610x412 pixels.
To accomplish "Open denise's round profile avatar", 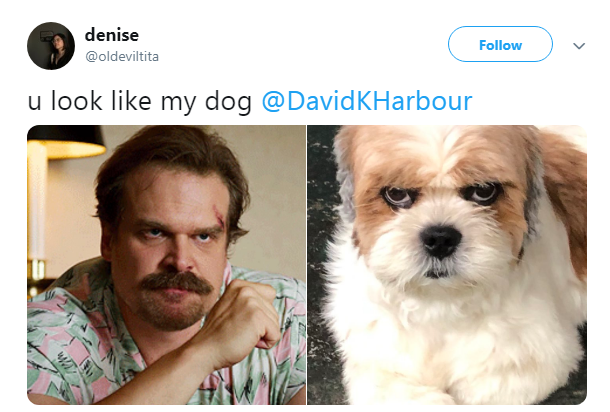I will point(51,46).
